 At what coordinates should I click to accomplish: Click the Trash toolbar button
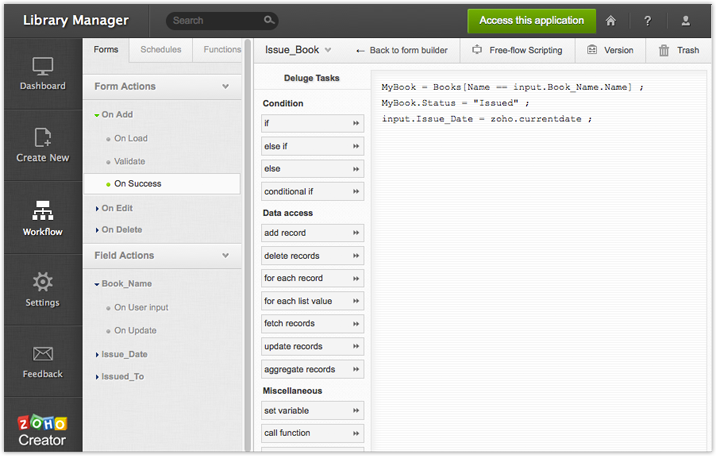[x=678, y=50]
